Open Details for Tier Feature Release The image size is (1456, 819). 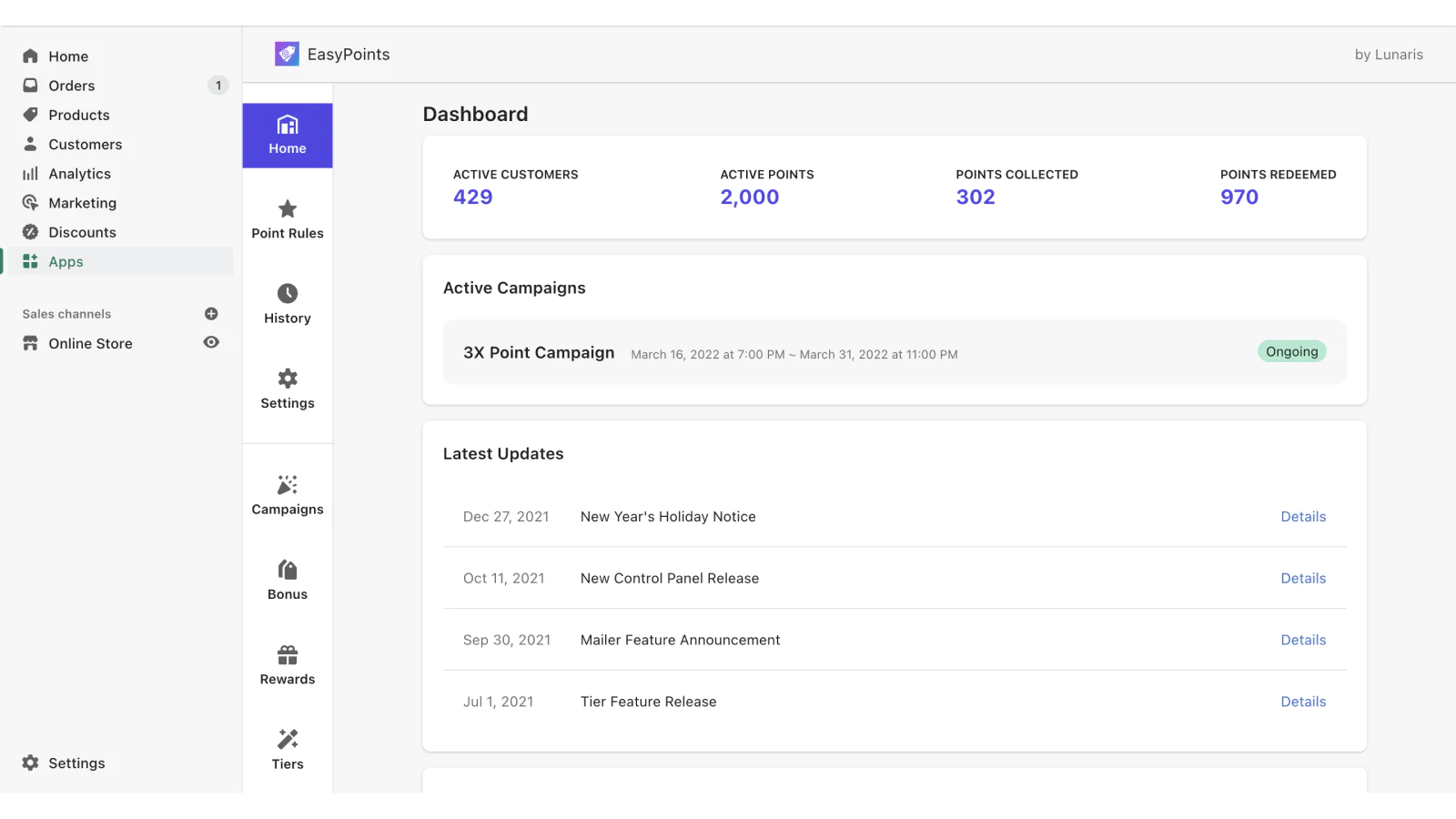pos(1303,701)
